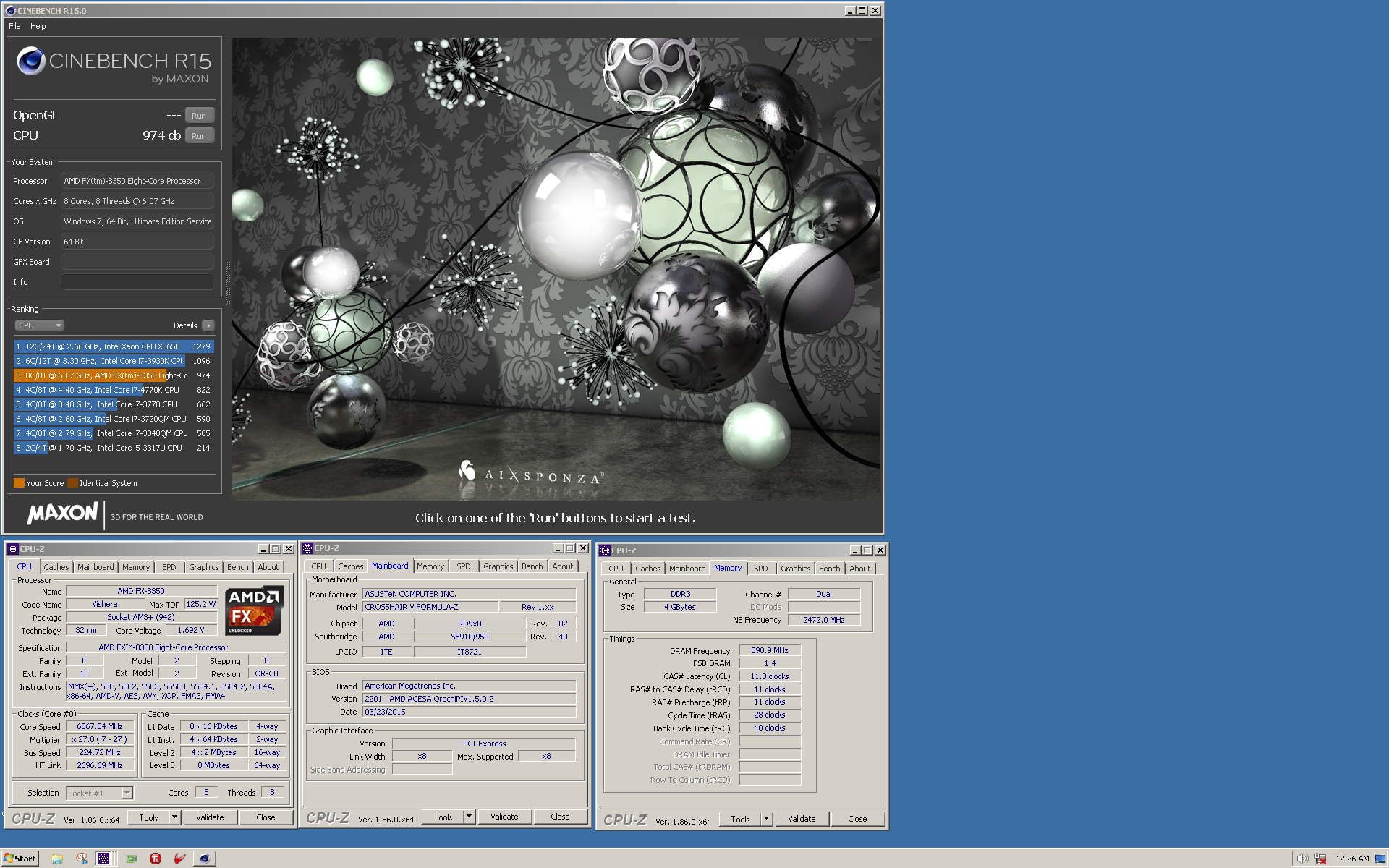Expand Tools arrow in CPU-Z Mainboard window
The height and width of the screenshot is (868, 1389).
pyautogui.click(x=469, y=817)
